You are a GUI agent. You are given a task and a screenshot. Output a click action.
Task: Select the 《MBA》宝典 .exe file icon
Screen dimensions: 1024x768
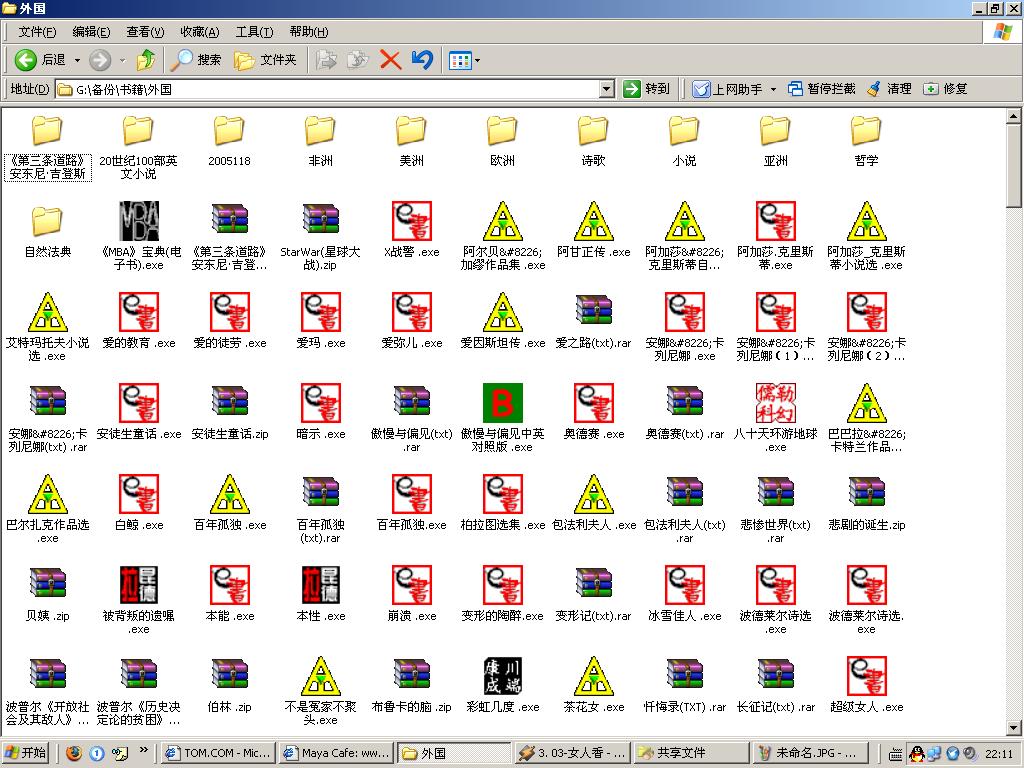tap(139, 221)
